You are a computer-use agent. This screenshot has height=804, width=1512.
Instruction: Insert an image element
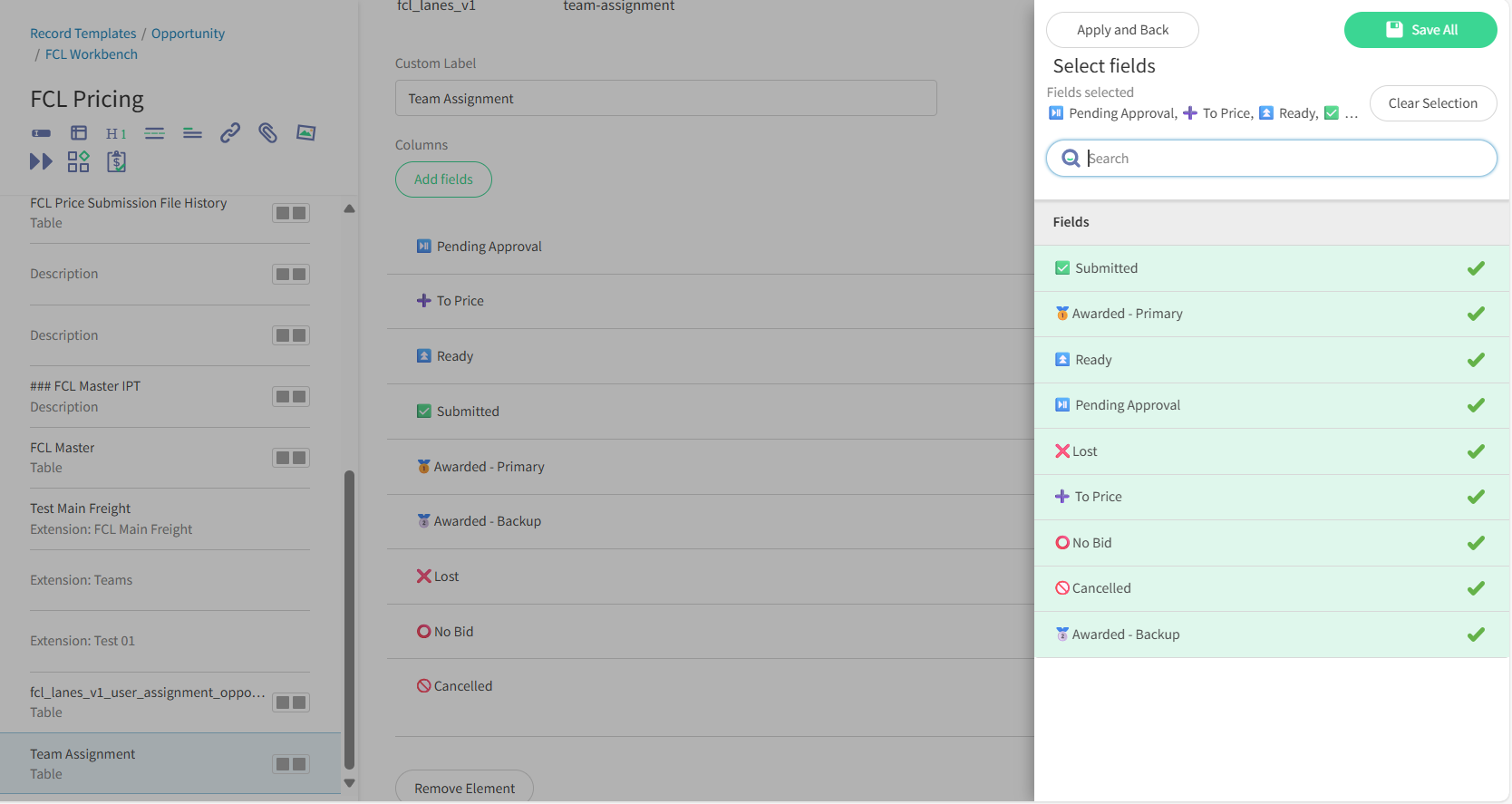coord(306,133)
